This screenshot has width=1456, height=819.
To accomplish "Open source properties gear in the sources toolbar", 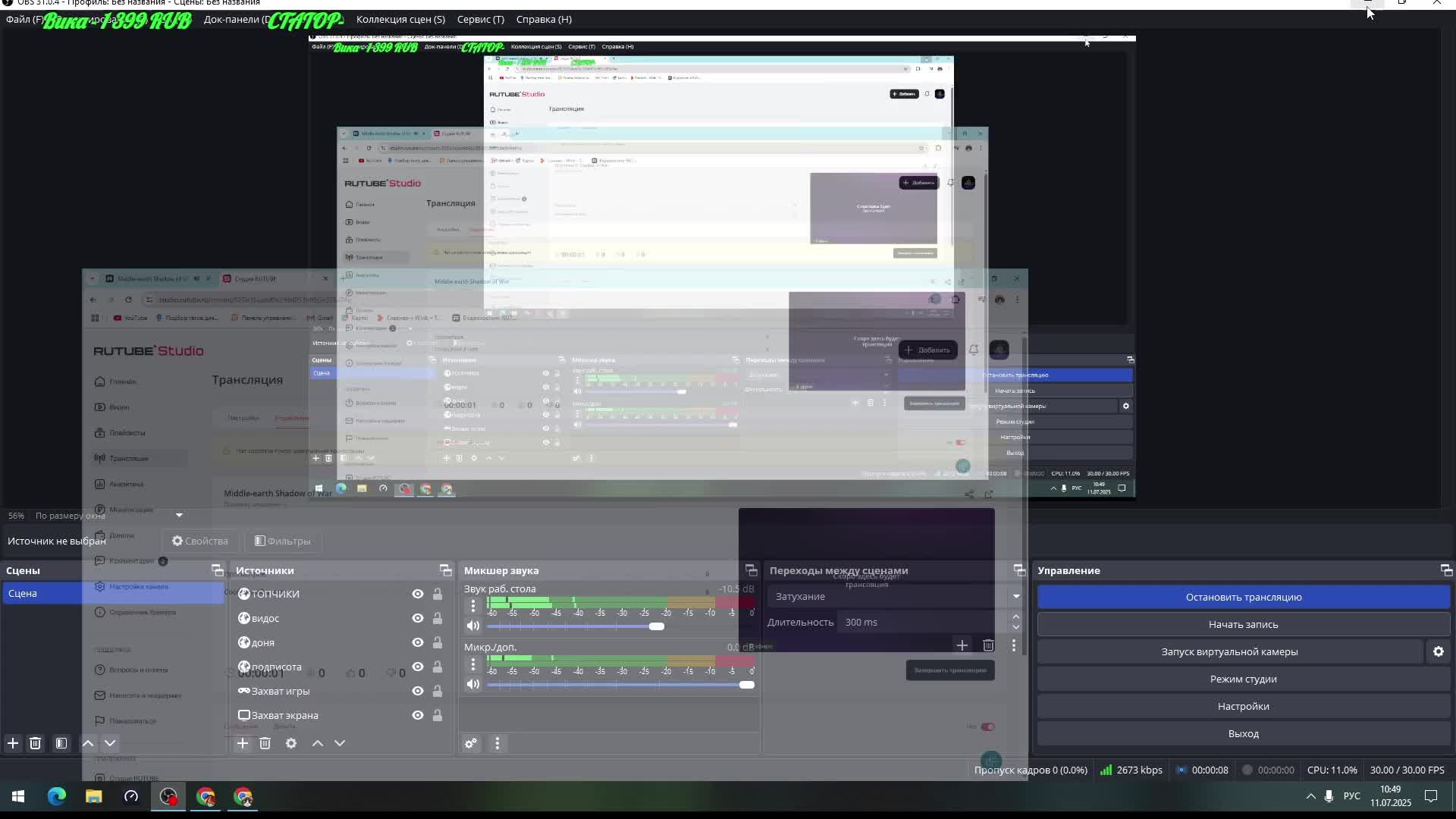I will coord(291,743).
